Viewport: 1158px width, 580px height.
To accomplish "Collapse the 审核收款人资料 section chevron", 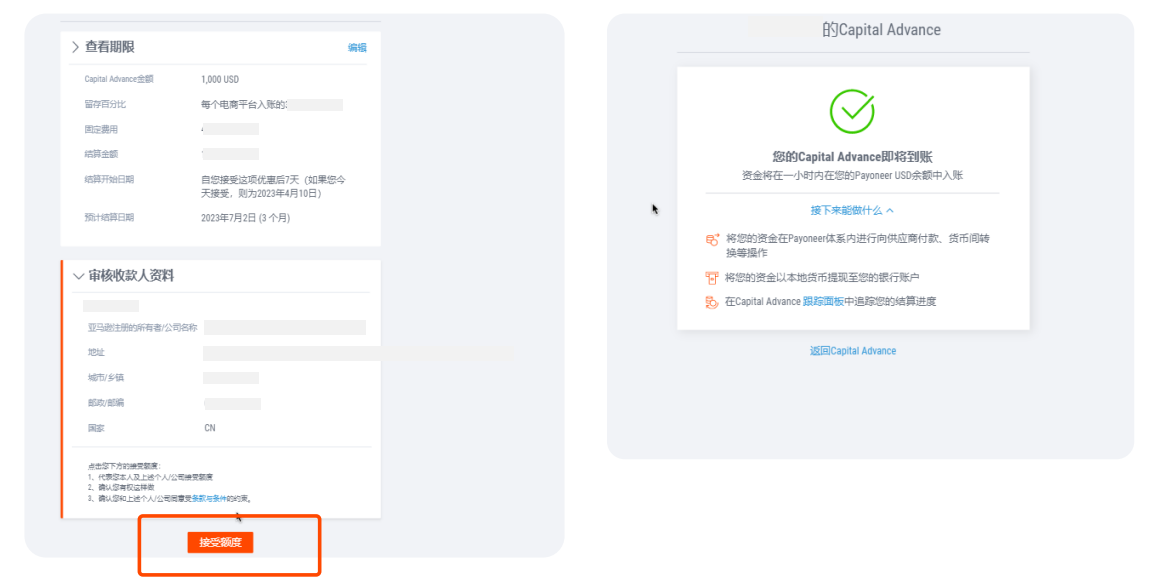I will [78, 276].
